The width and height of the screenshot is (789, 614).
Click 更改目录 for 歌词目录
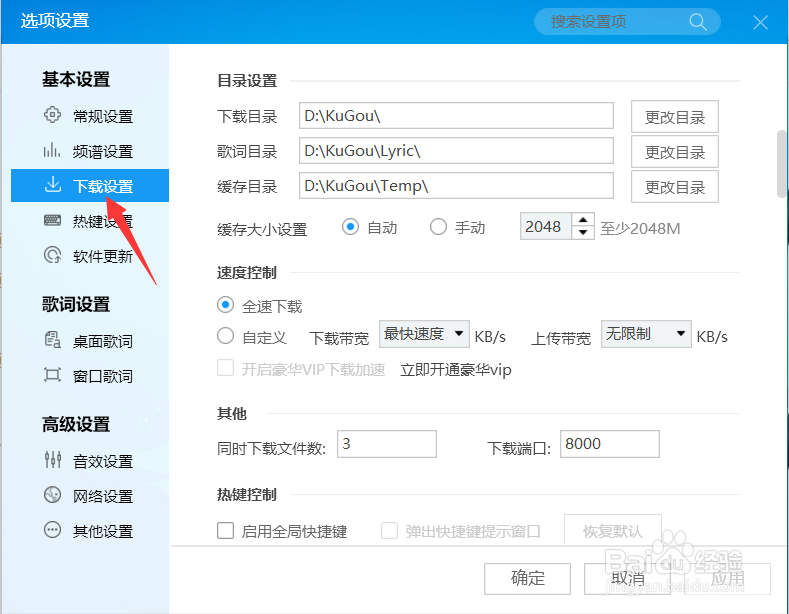pos(675,151)
